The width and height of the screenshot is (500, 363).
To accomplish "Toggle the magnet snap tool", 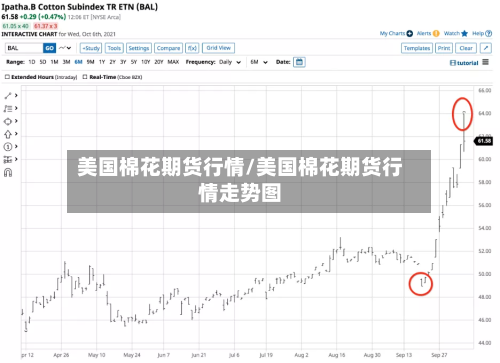I will click(x=8, y=173).
